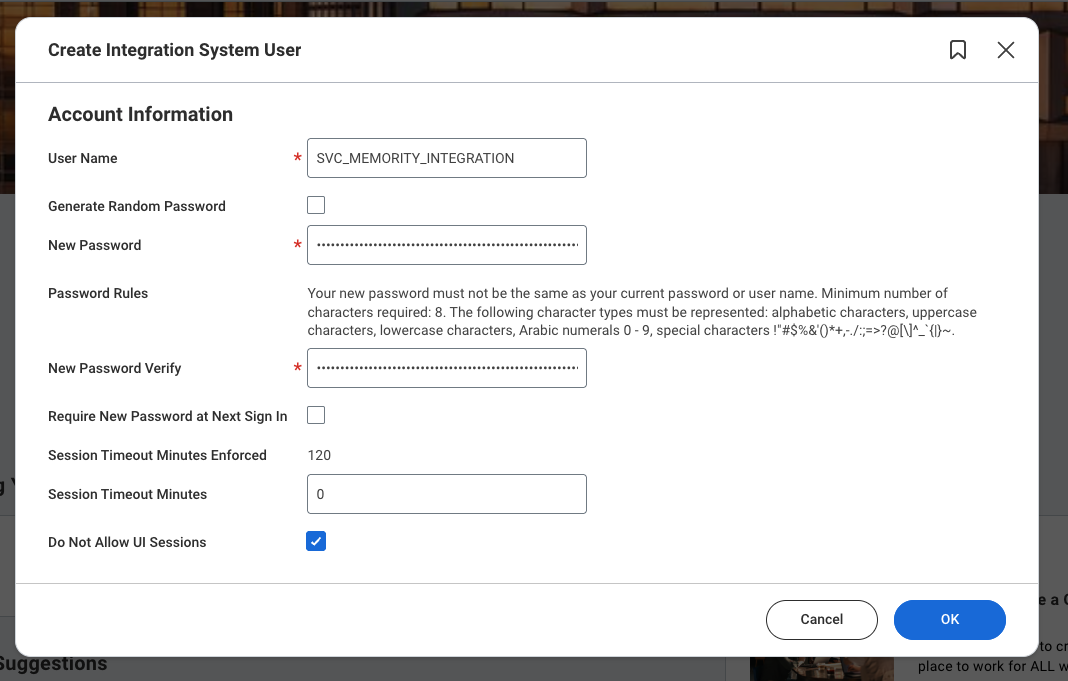1068x681 pixels.
Task: Select the New Password Verify field
Action: pyautogui.click(x=447, y=368)
